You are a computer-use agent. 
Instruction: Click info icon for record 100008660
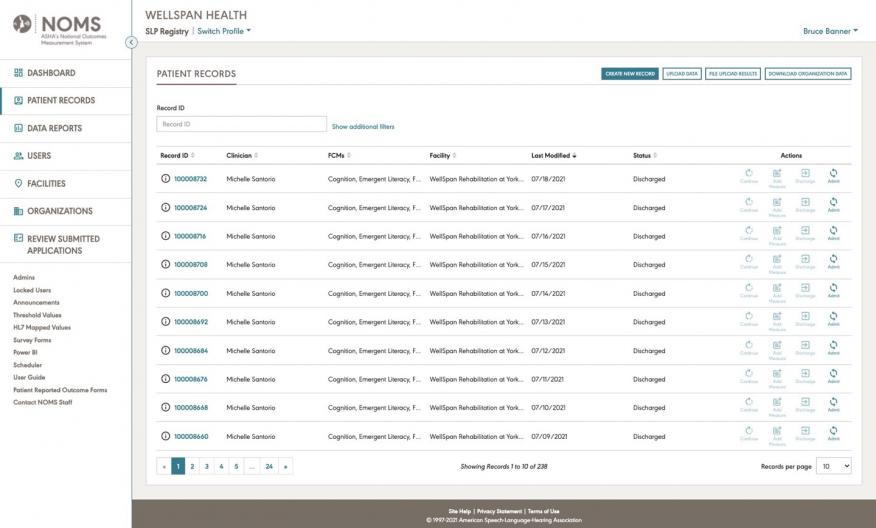(x=166, y=436)
